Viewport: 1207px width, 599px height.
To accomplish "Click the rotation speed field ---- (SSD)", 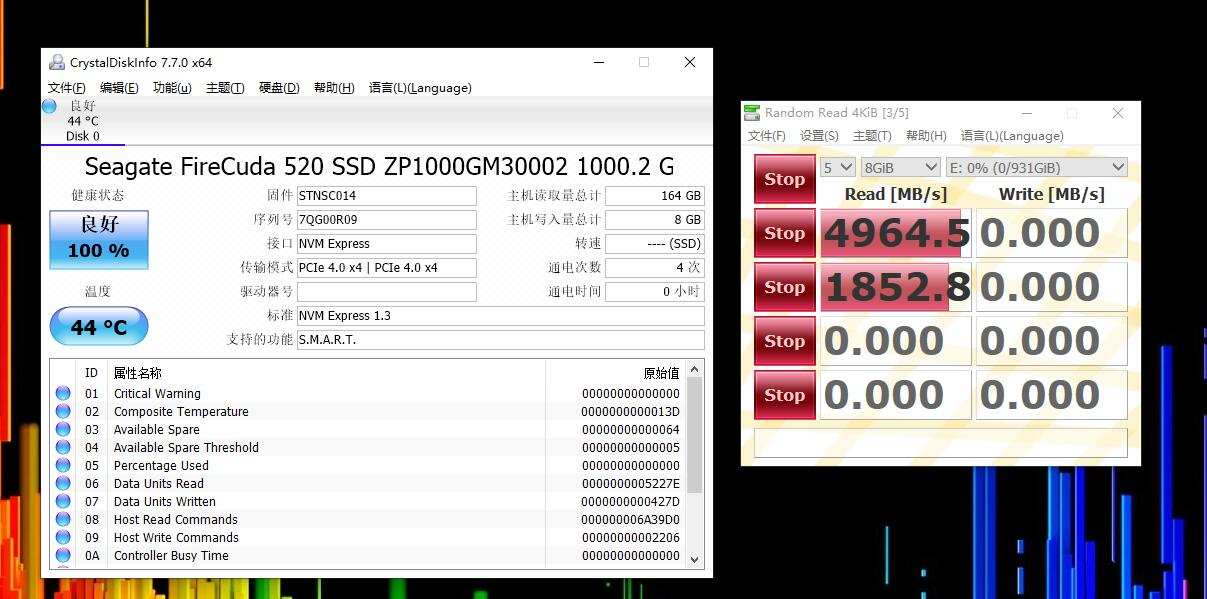I will coord(655,244).
